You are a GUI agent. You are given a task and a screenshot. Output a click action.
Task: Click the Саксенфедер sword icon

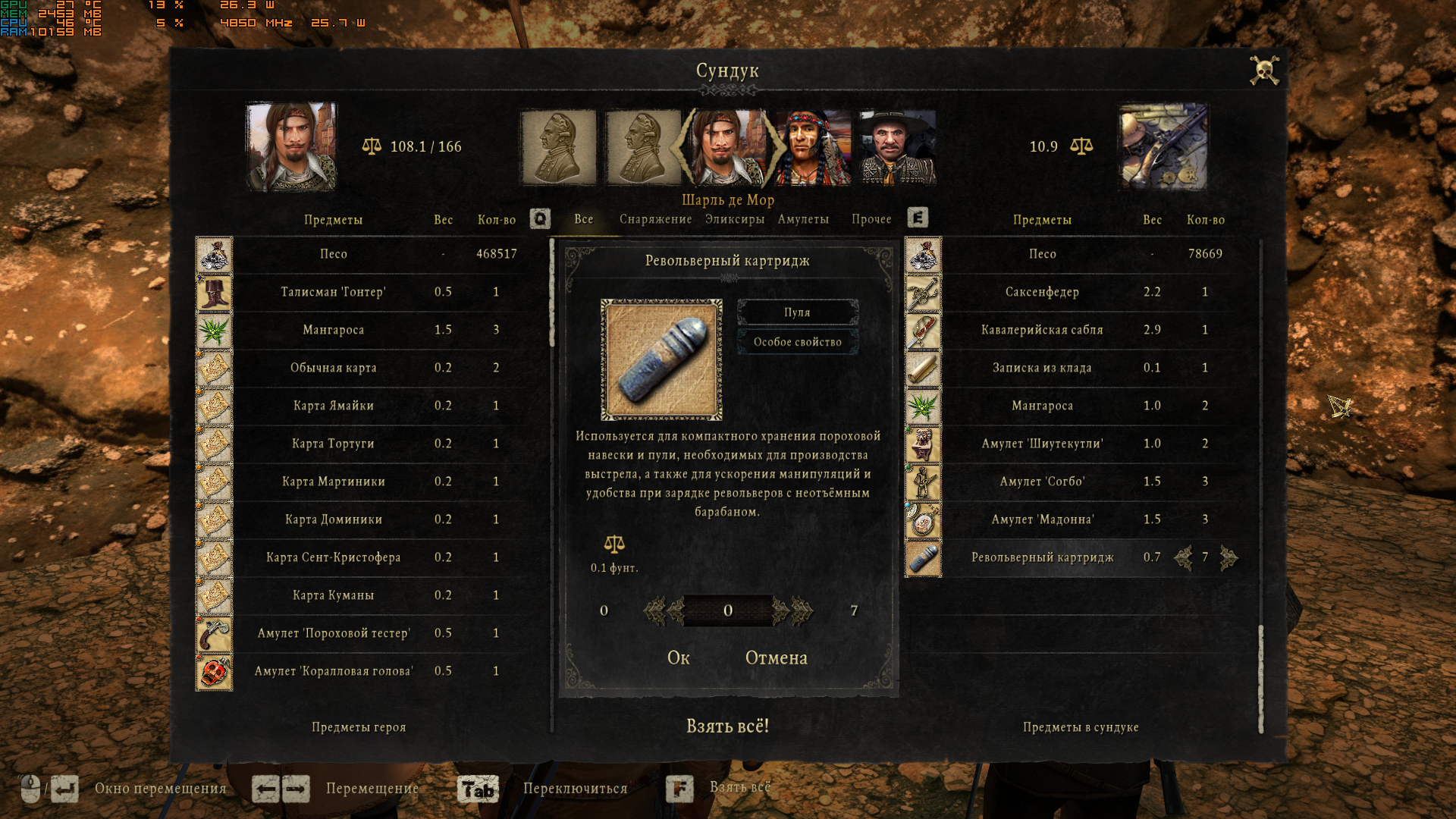click(923, 293)
